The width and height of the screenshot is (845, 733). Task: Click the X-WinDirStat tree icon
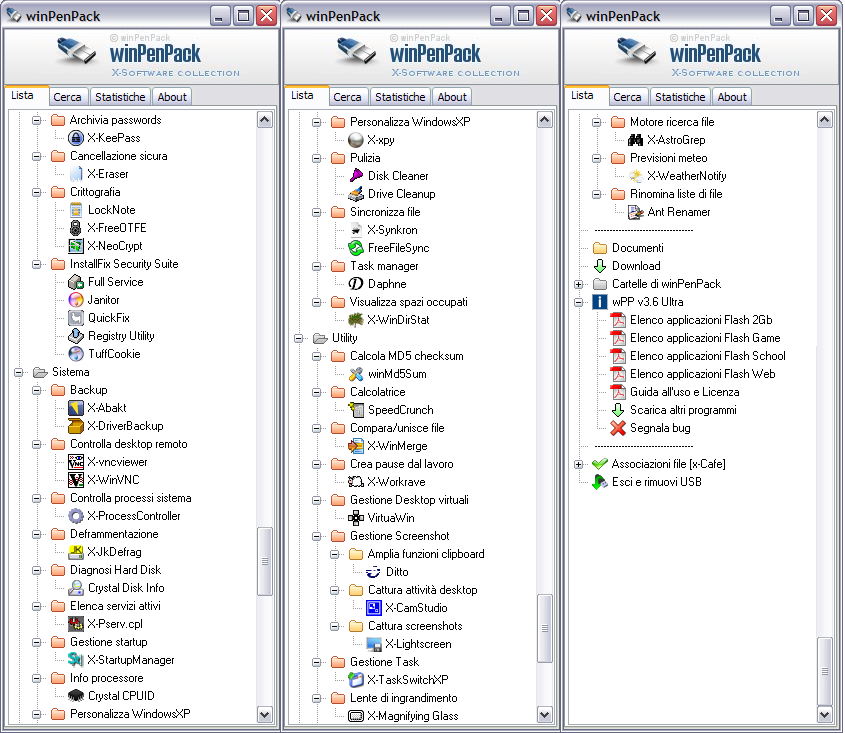[x=356, y=320]
